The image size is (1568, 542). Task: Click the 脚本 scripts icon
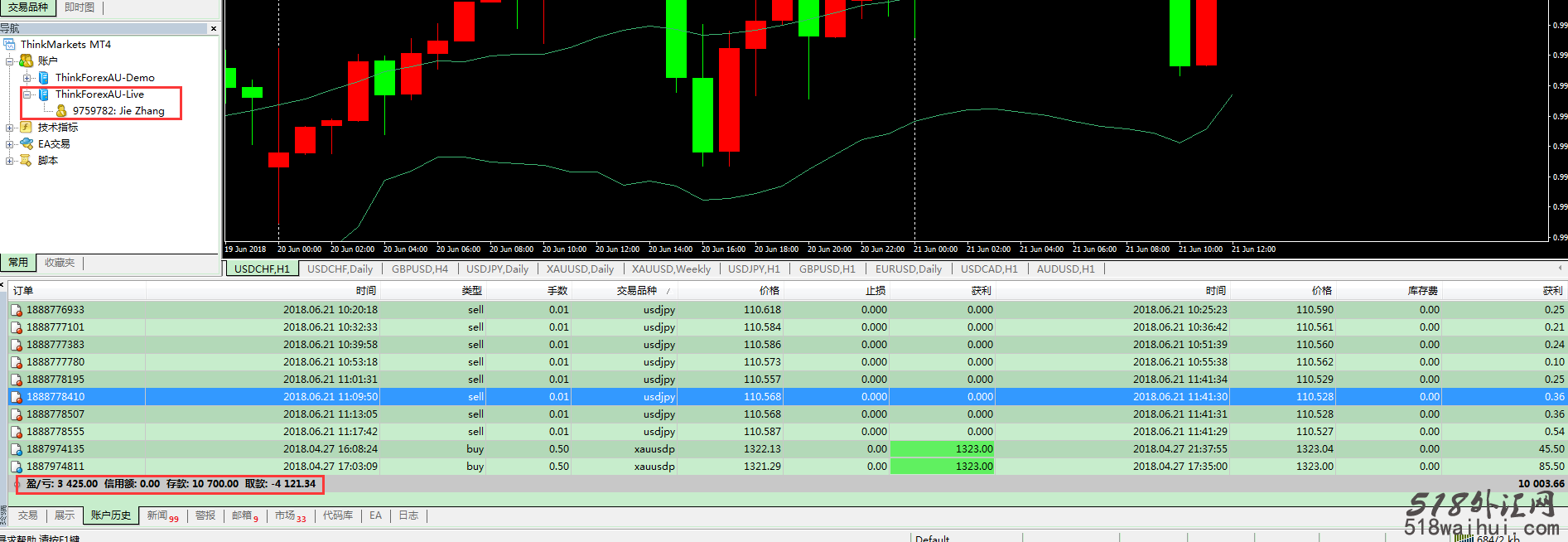(x=26, y=160)
